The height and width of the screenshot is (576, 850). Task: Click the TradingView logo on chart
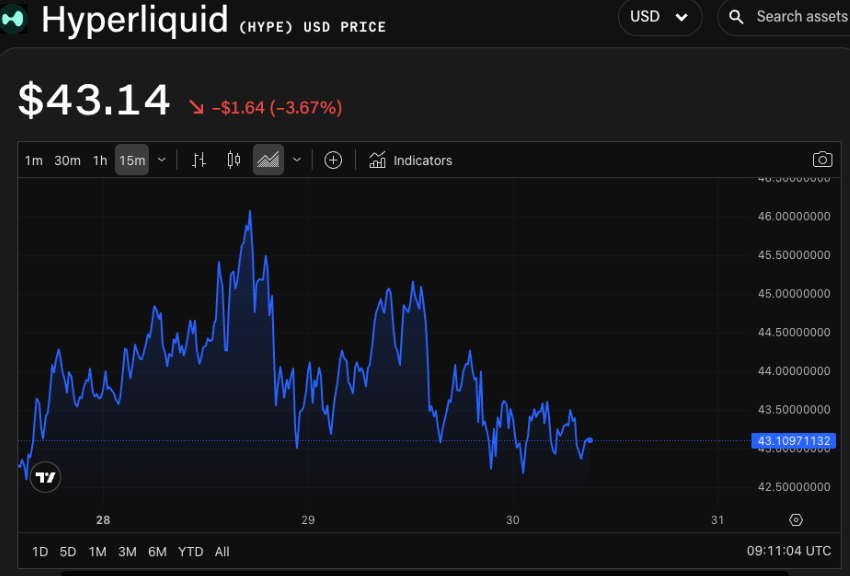[45, 478]
